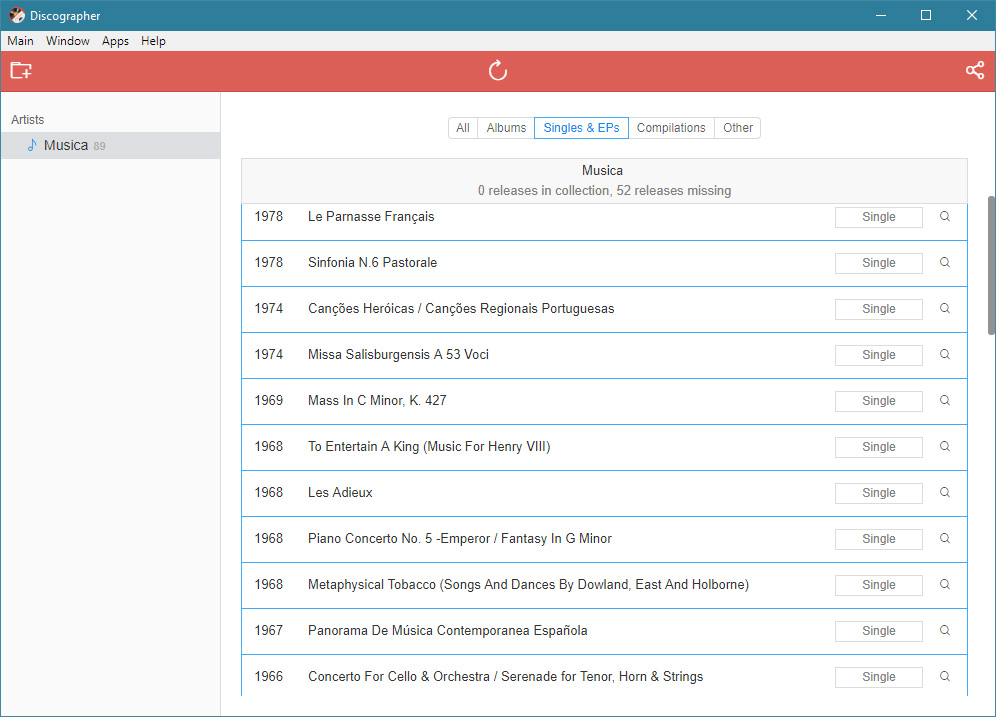This screenshot has height=717, width=996.
Task: Click the add folder icon
Action: point(21,71)
